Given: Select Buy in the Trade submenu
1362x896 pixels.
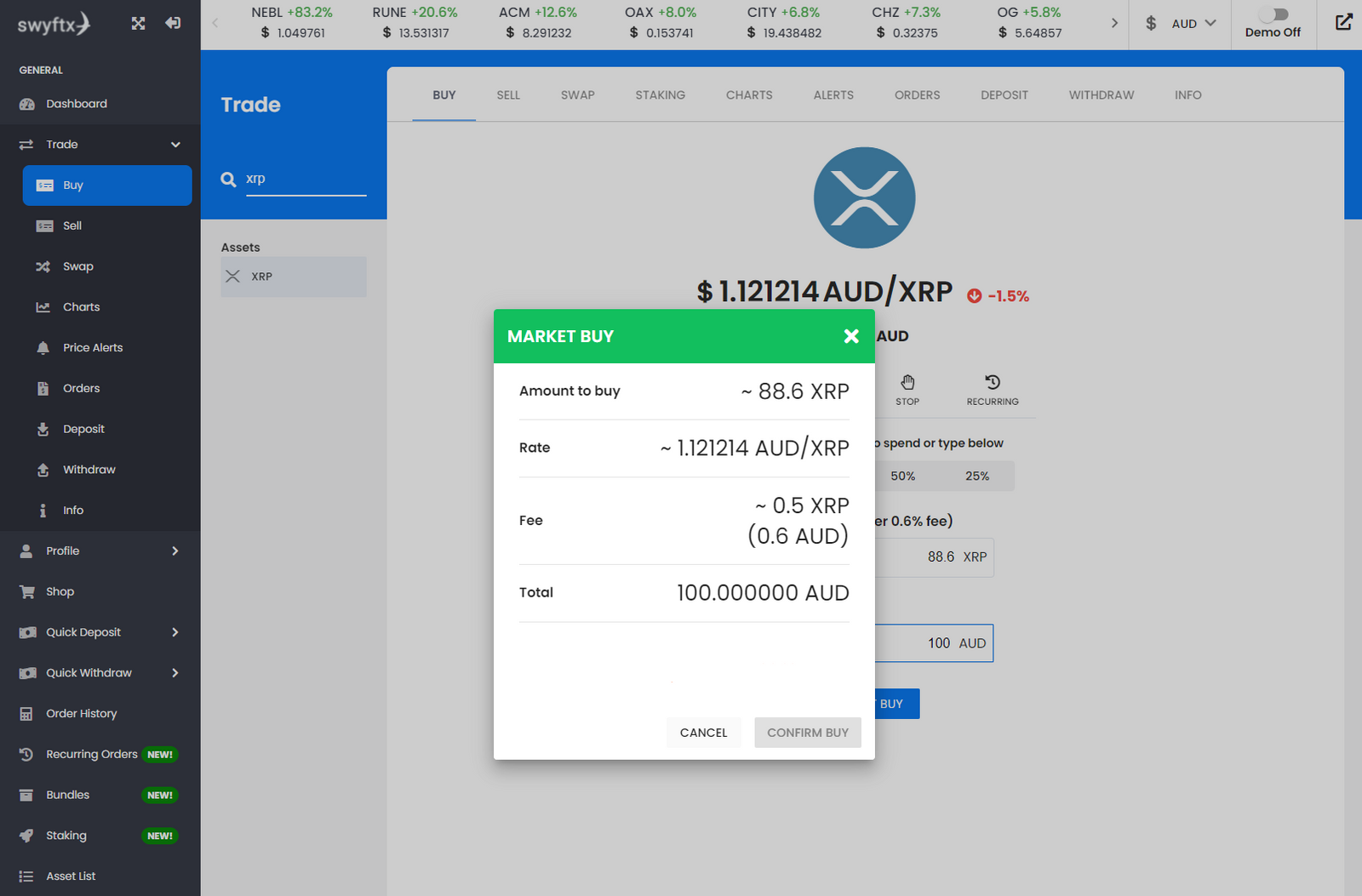Looking at the screenshot, I should pos(107,185).
